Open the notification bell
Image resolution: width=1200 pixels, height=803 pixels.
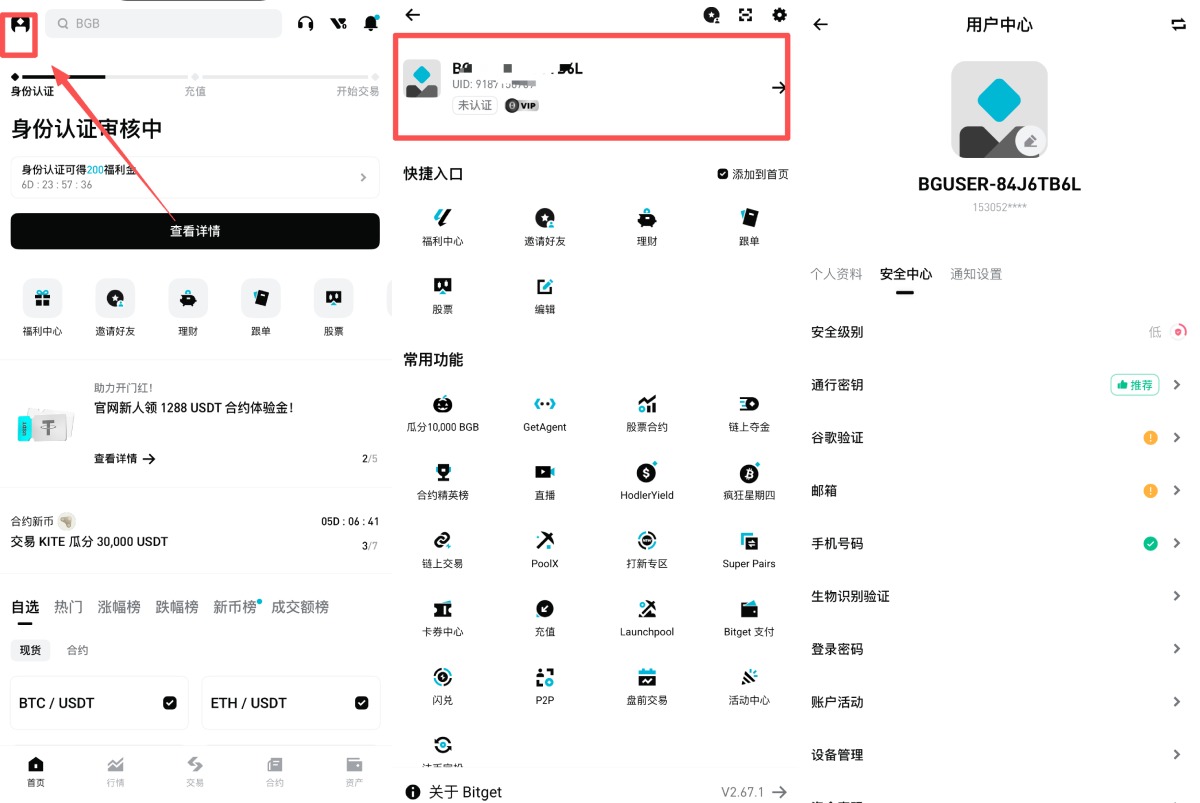point(371,22)
